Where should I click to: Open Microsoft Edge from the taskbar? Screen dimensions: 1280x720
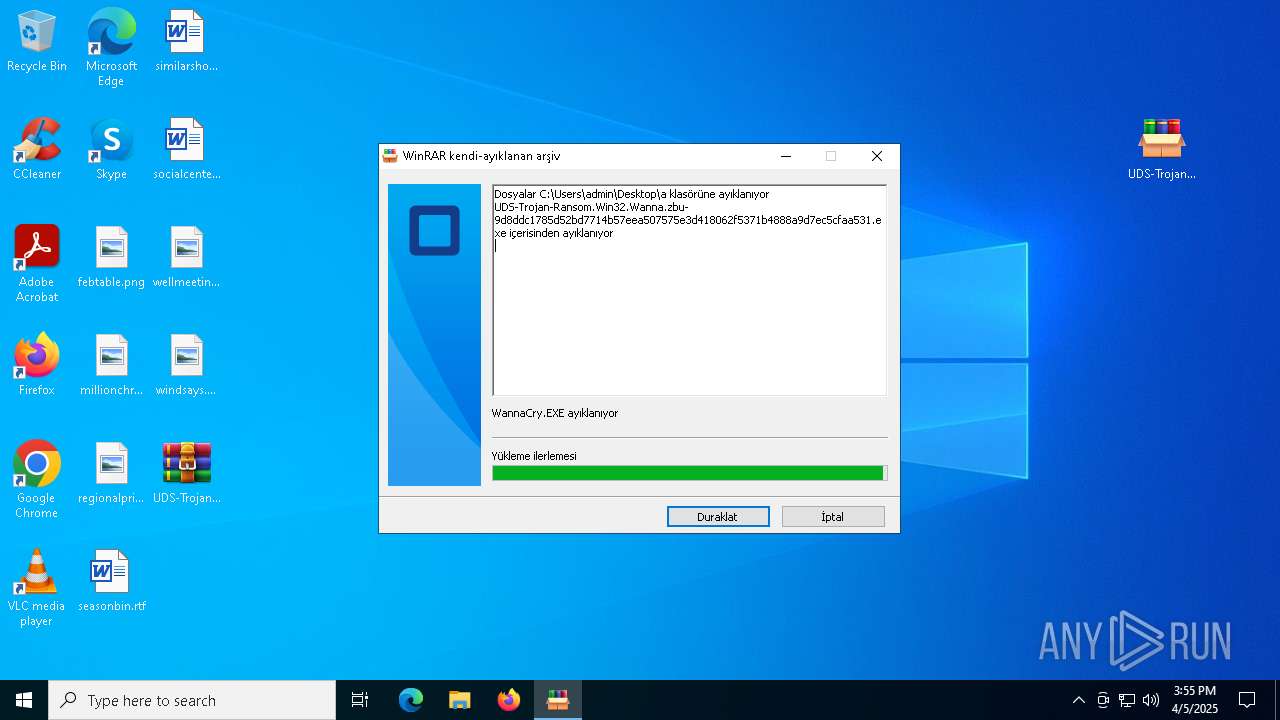pyautogui.click(x=411, y=700)
